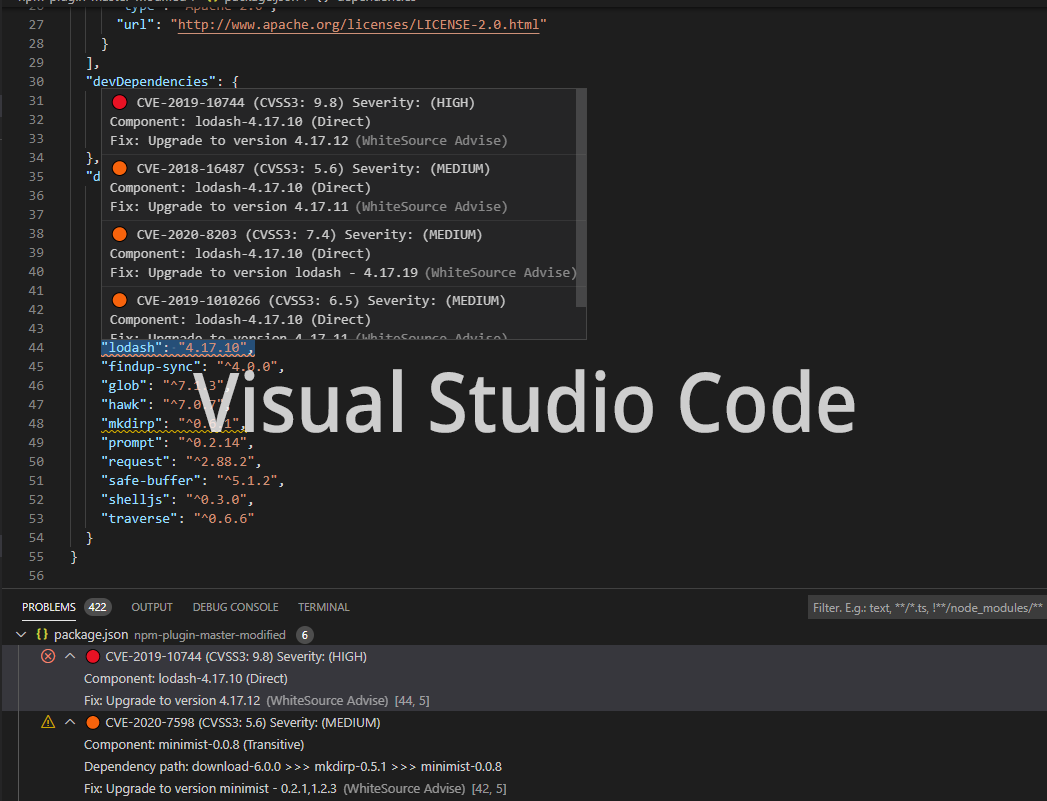The image size is (1047, 801).
Task: Click the problems filter input field
Action: click(x=927, y=607)
